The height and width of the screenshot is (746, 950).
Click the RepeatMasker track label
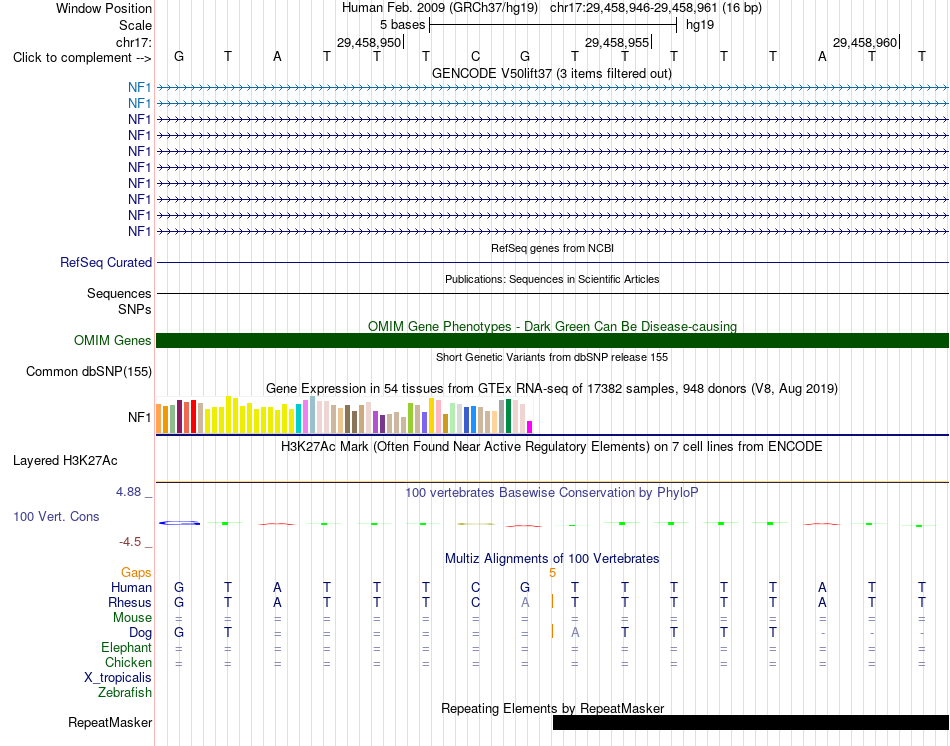(x=110, y=722)
